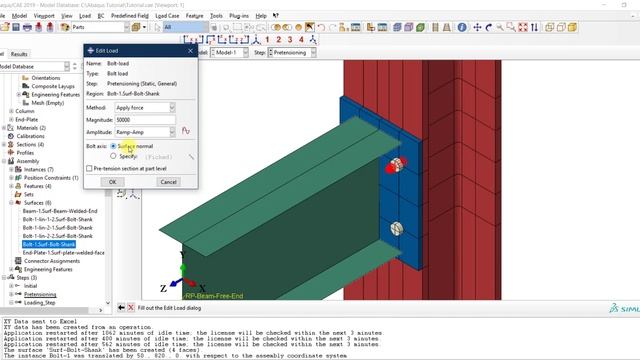Select Surface normal bolt axis option
The width and height of the screenshot is (640, 360).
click(x=113, y=146)
